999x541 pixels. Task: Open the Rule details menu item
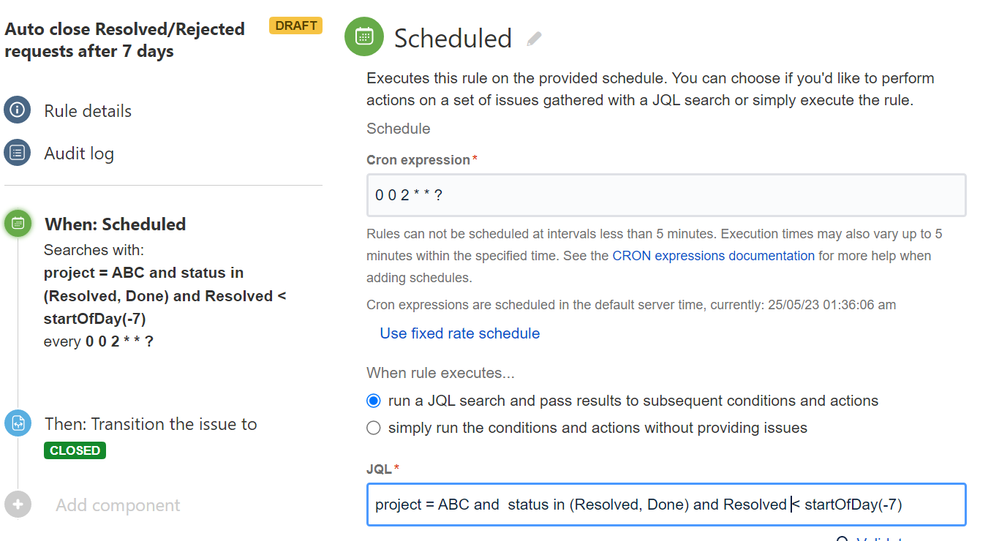click(x=87, y=111)
